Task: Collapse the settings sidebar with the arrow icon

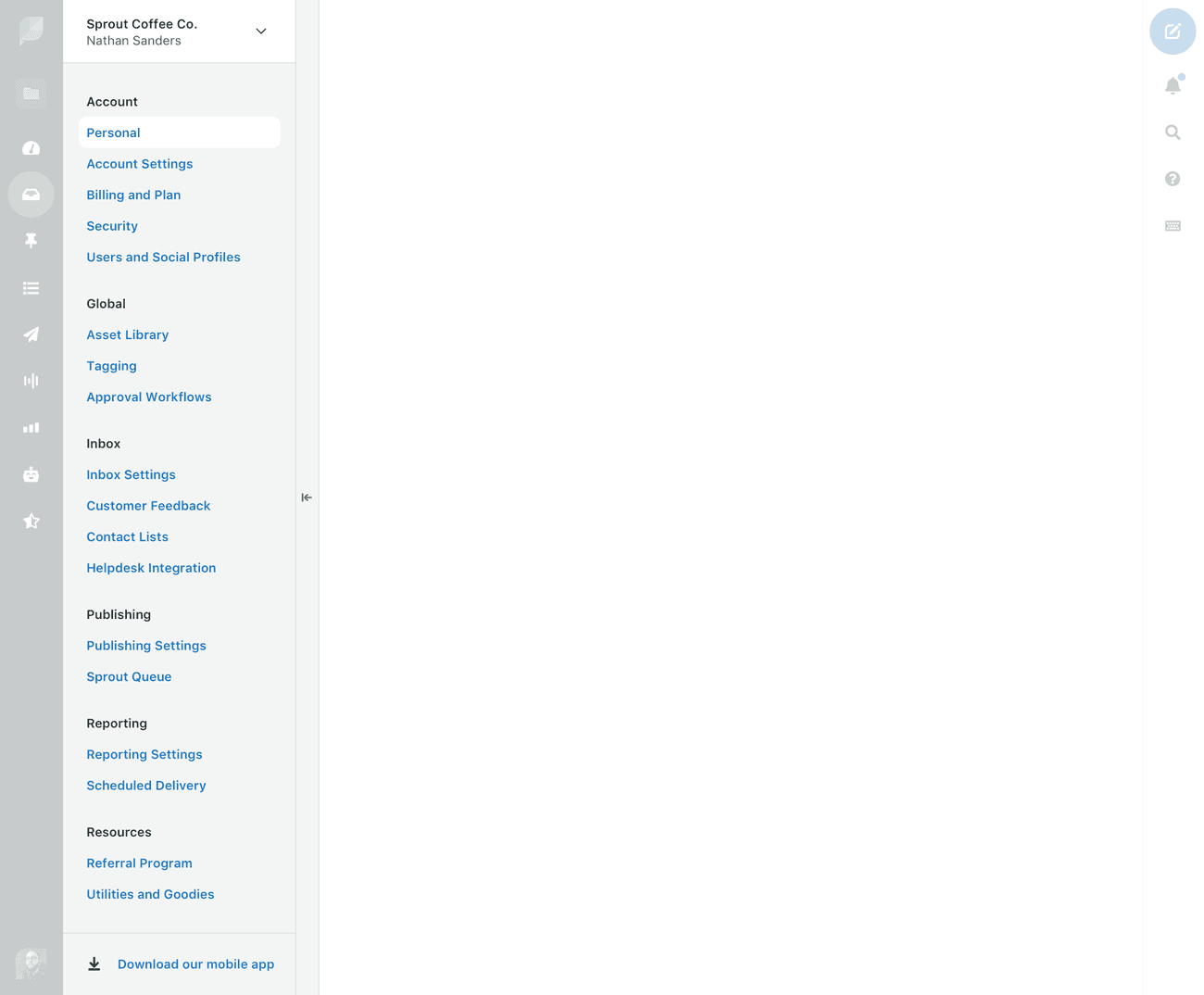Action: click(307, 497)
